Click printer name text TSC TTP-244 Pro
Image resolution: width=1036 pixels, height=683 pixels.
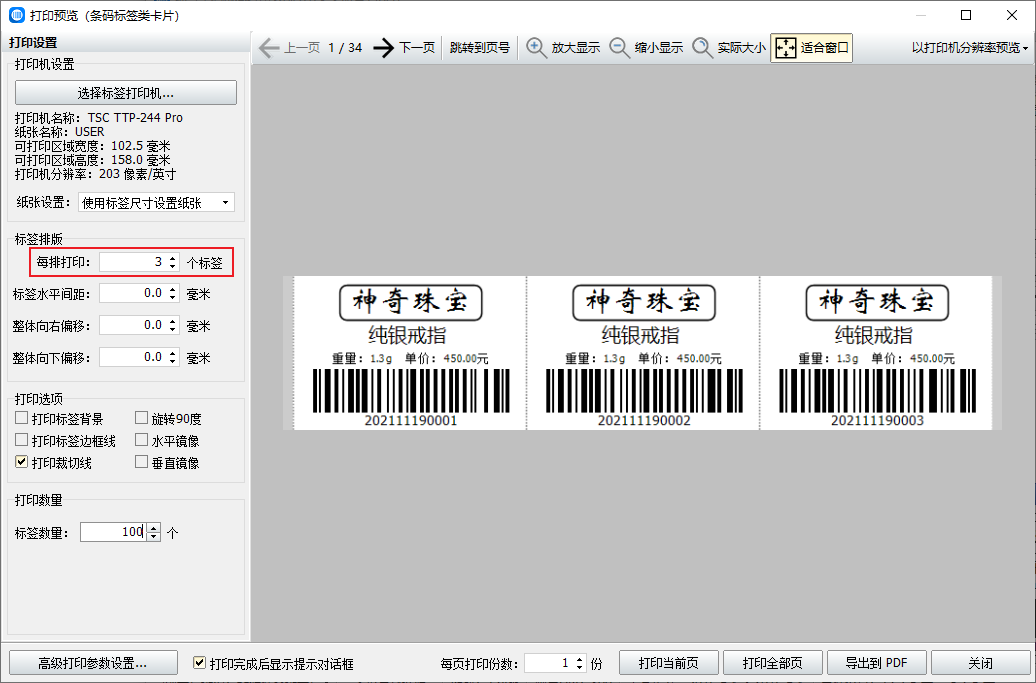pyautogui.click(x=135, y=118)
